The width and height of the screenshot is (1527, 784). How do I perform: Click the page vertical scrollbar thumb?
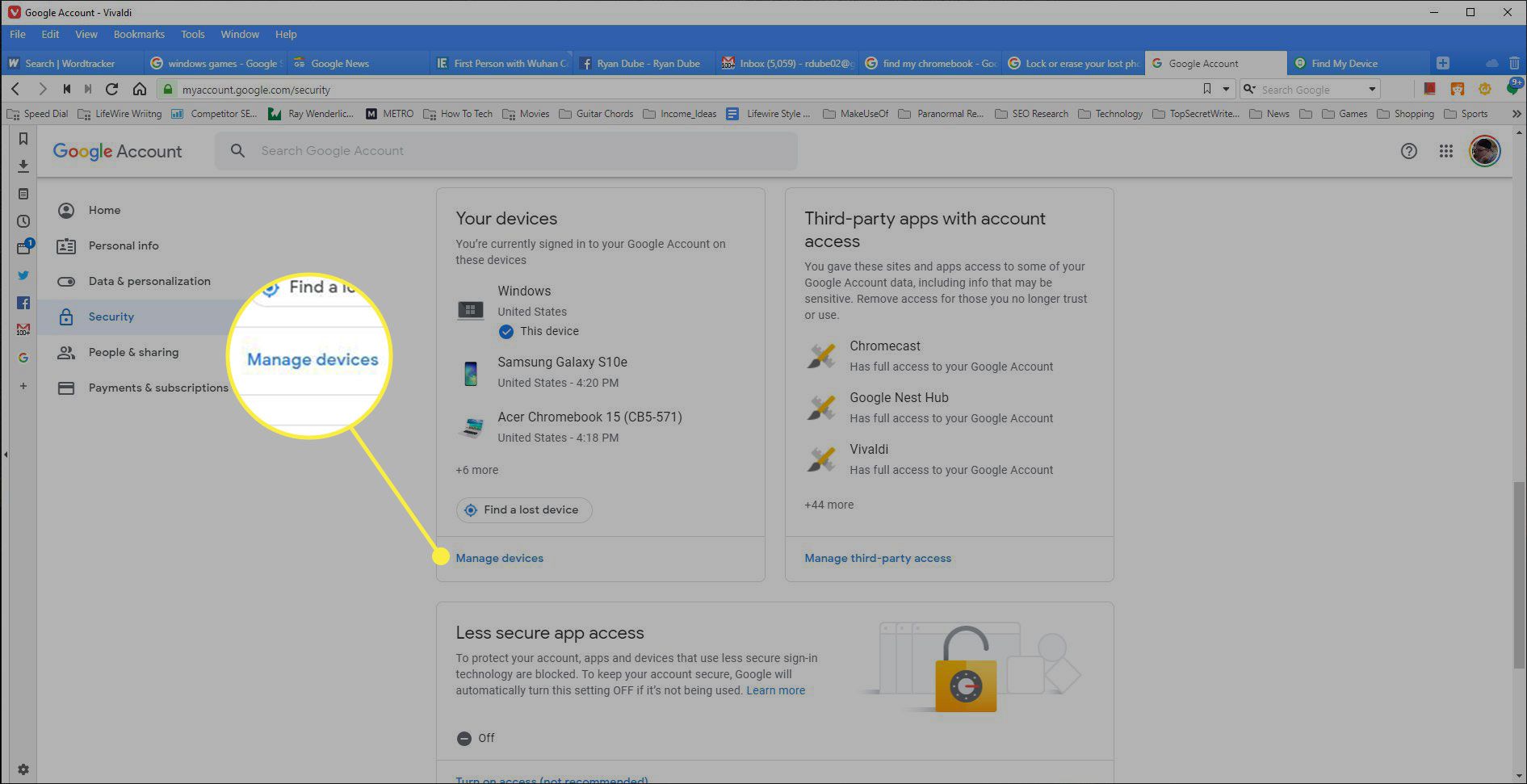[x=1520, y=575]
